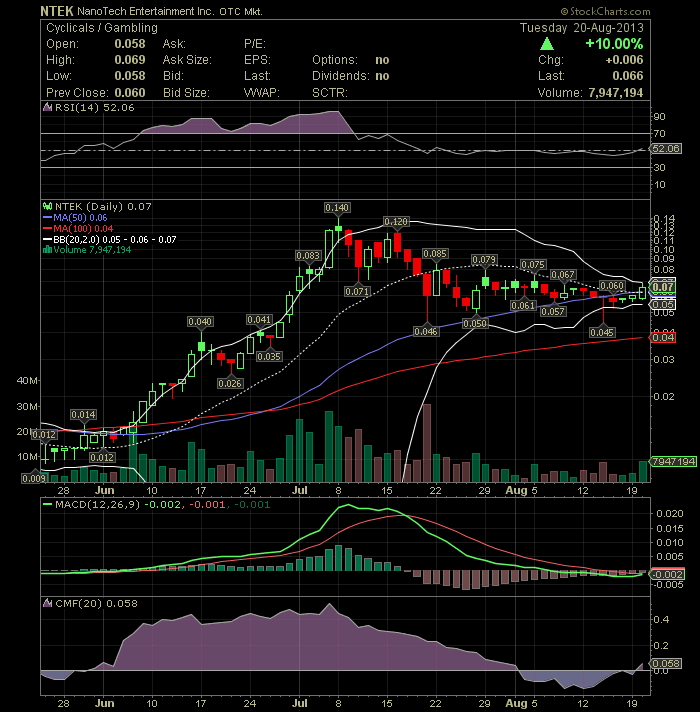Click the Volume legend bar icon

click(x=47, y=249)
